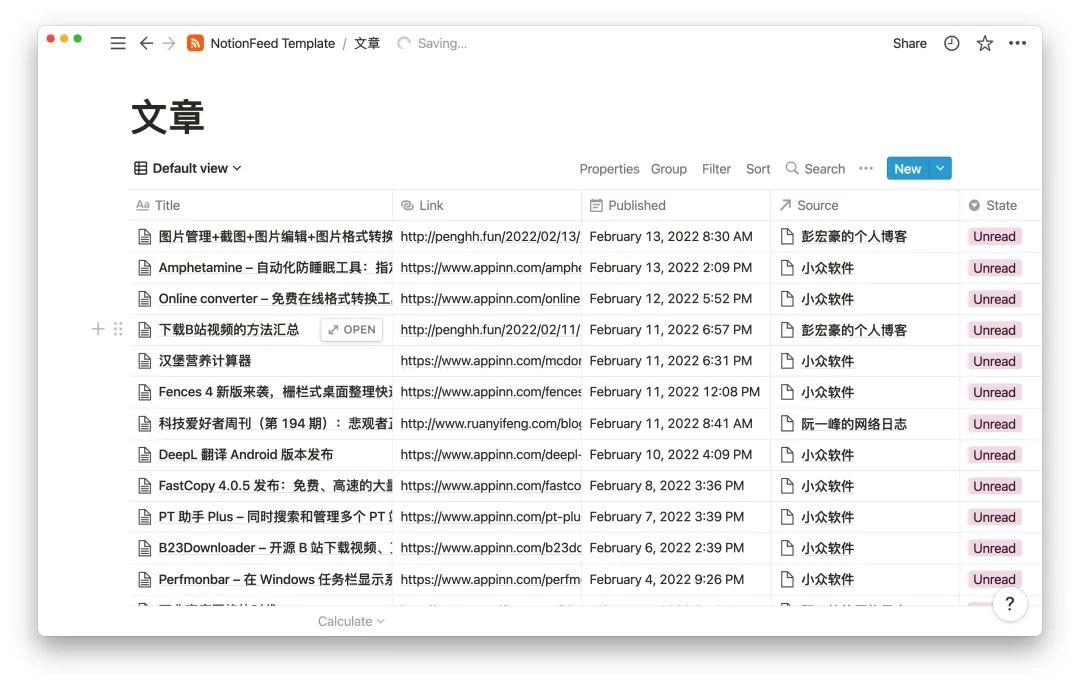Click the forward arrow navigation icon
The height and width of the screenshot is (686, 1080).
(170, 43)
